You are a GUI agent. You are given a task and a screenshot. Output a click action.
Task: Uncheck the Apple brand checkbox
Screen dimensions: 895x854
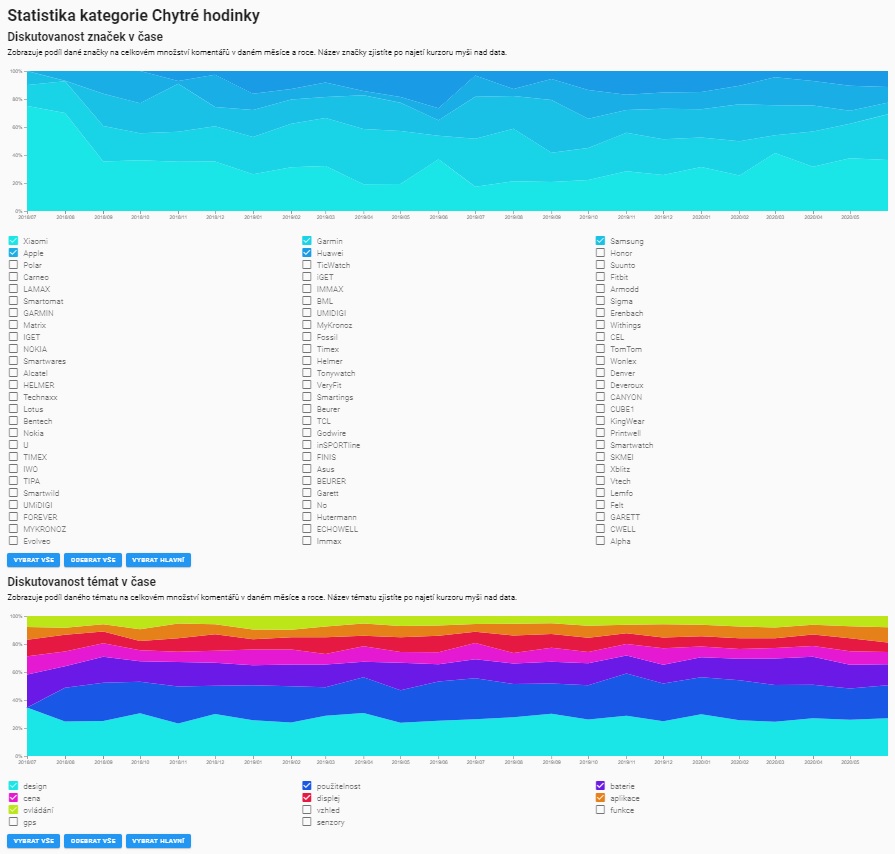[x=14, y=253]
